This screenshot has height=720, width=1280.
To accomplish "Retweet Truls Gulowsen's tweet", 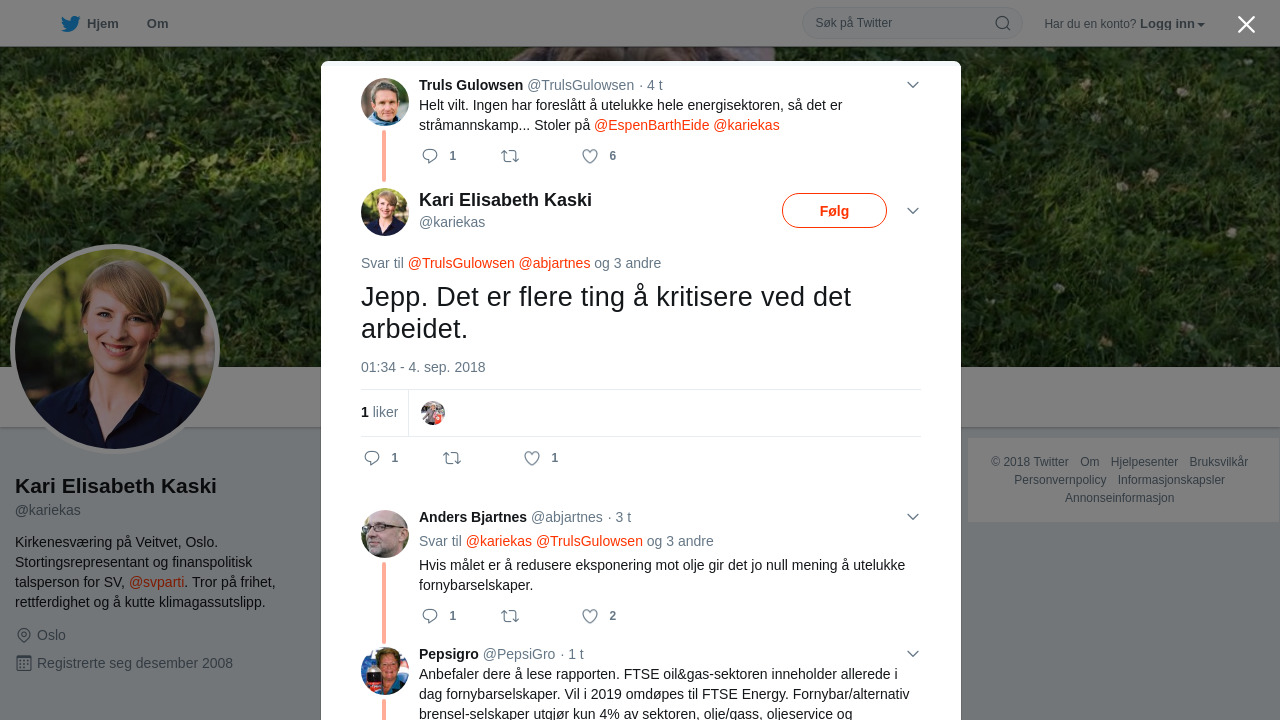I will tap(510, 156).
